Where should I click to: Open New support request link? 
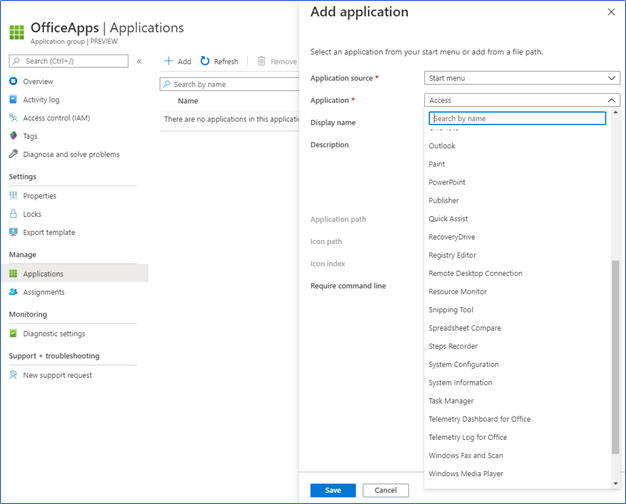pyautogui.click(x=57, y=375)
